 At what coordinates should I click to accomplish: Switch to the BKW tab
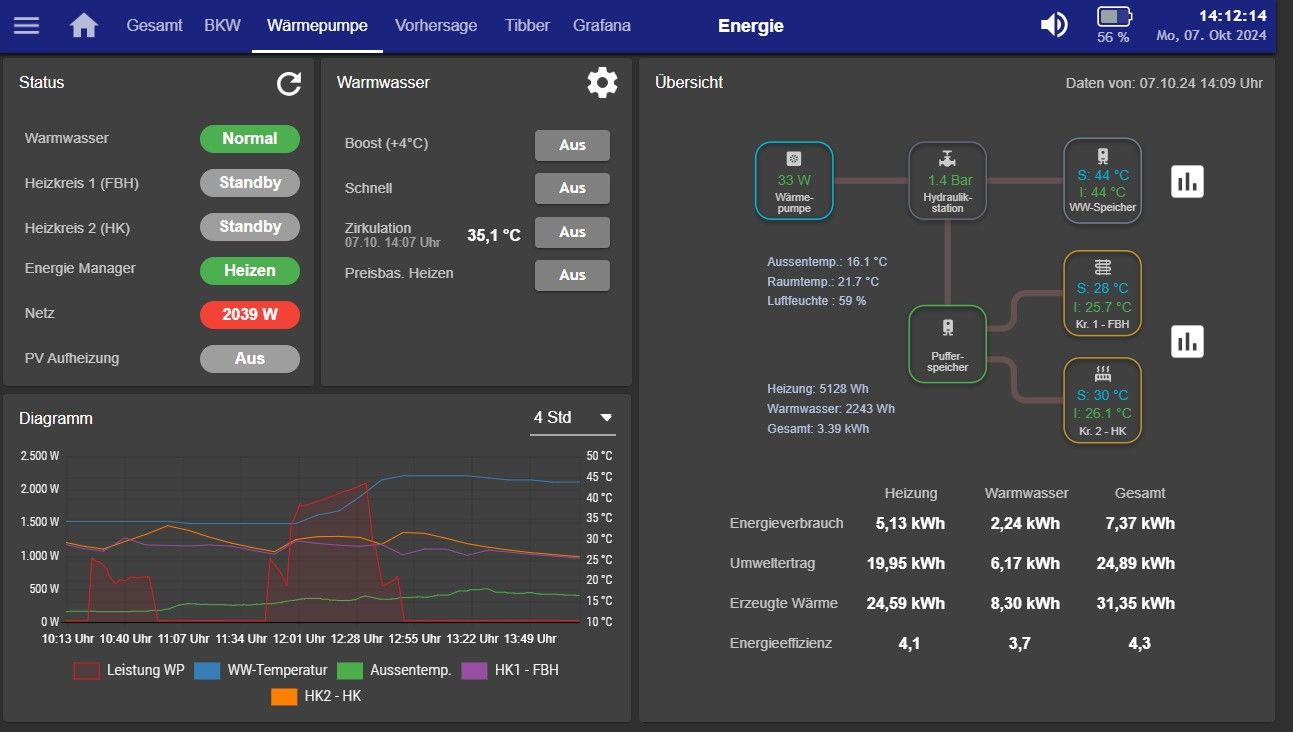pos(222,26)
